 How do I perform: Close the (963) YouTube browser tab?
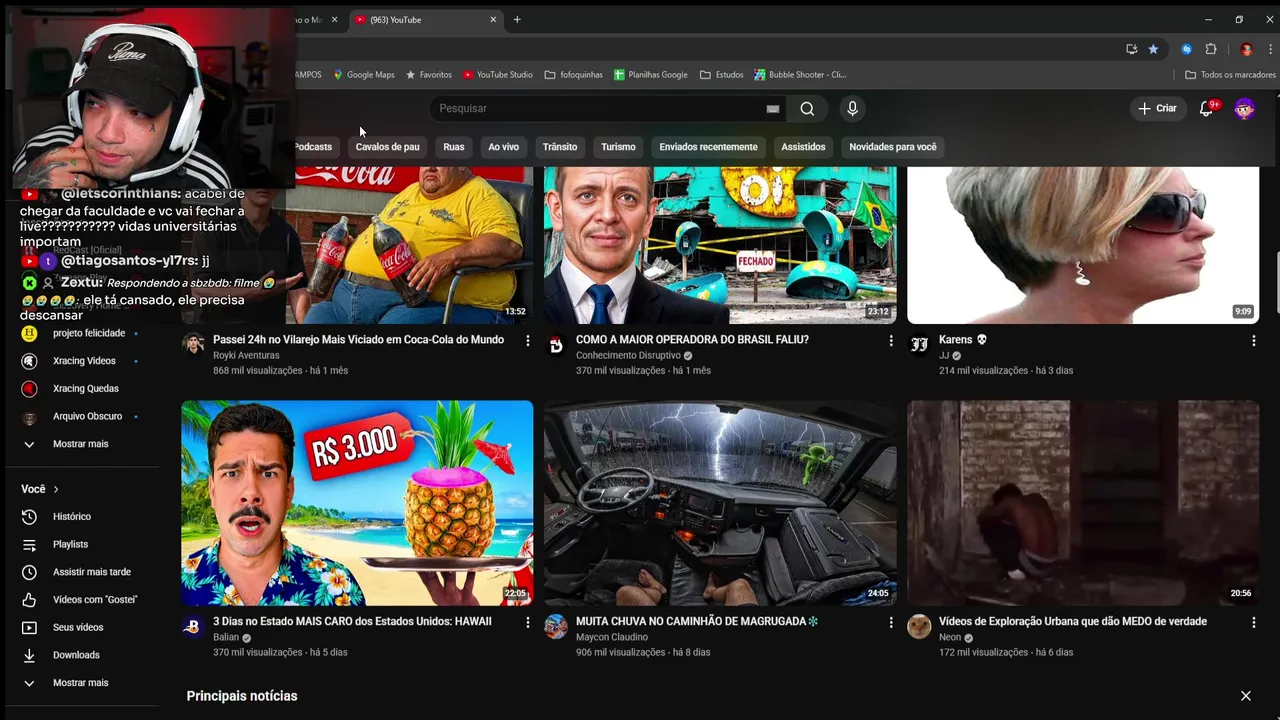(x=492, y=19)
